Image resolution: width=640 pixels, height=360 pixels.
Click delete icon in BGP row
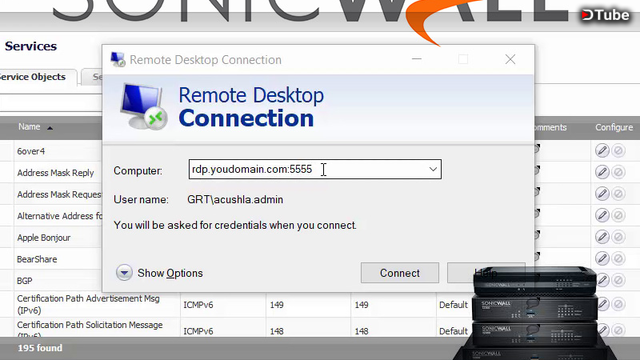click(x=619, y=280)
